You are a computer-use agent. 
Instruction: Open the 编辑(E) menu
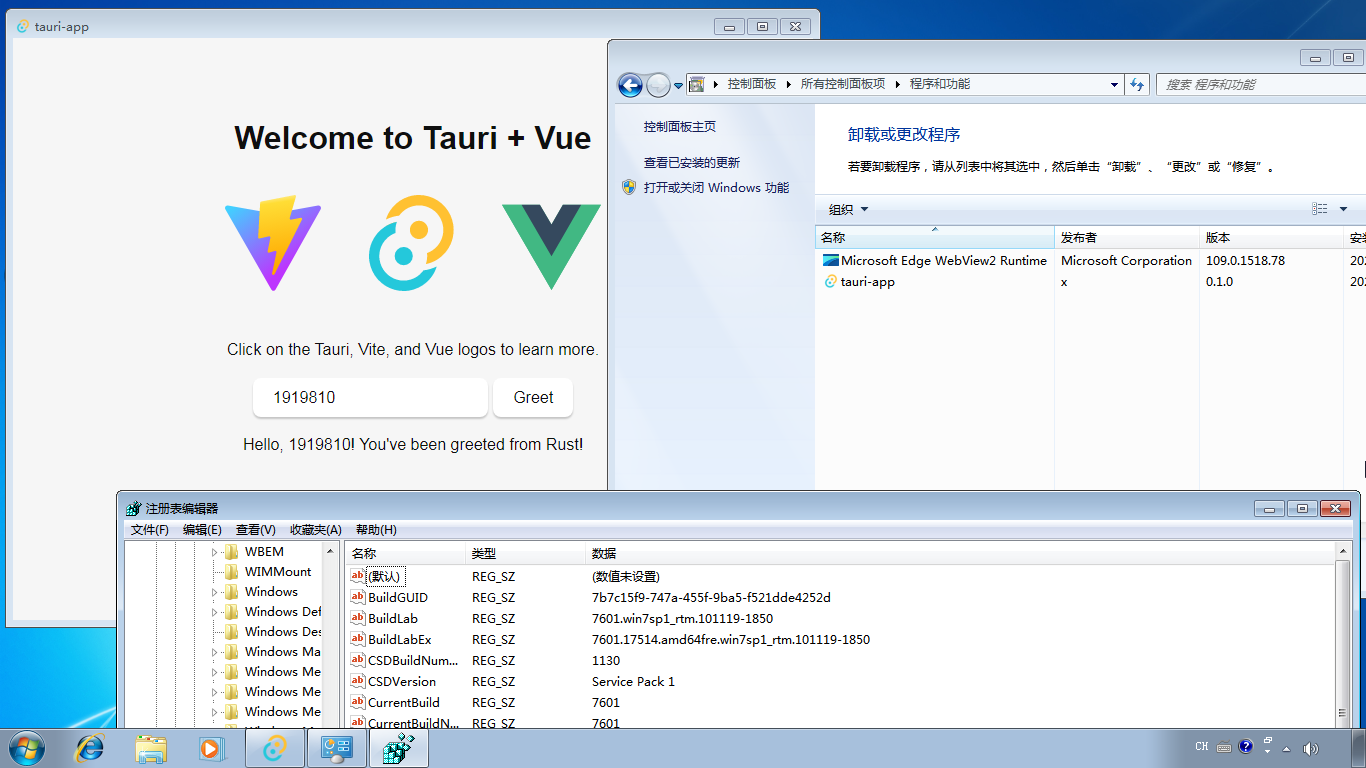[x=202, y=530]
